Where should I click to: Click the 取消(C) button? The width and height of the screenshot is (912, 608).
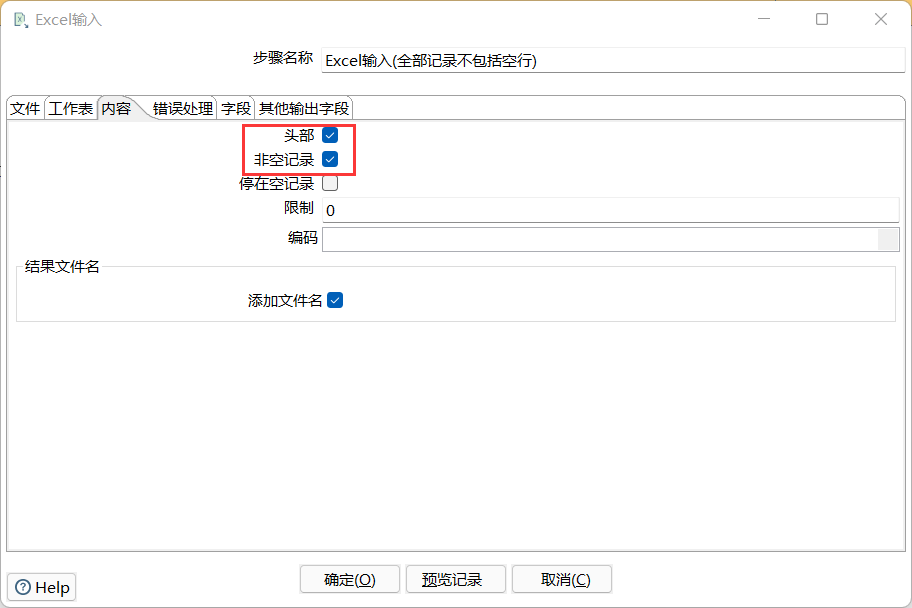point(561,578)
